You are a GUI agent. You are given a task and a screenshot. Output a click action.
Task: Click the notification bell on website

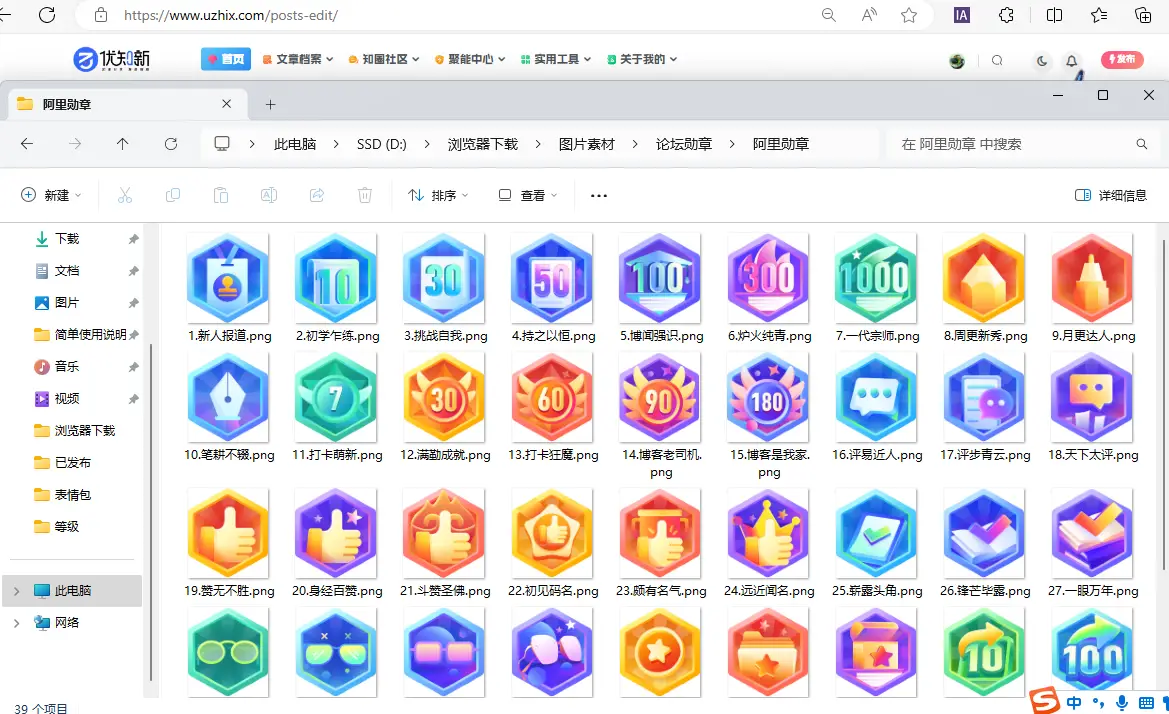(1072, 60)
